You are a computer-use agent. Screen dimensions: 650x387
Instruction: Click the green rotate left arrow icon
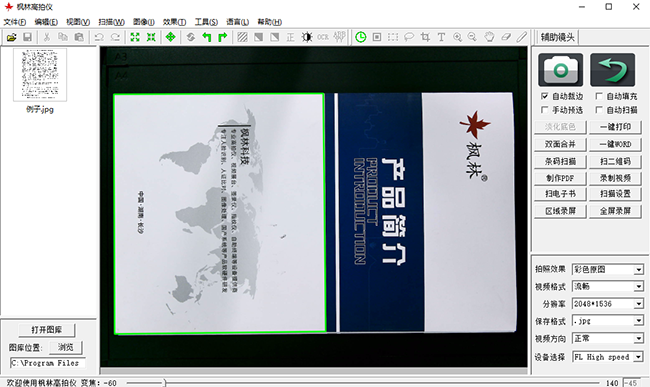point(206,37)
